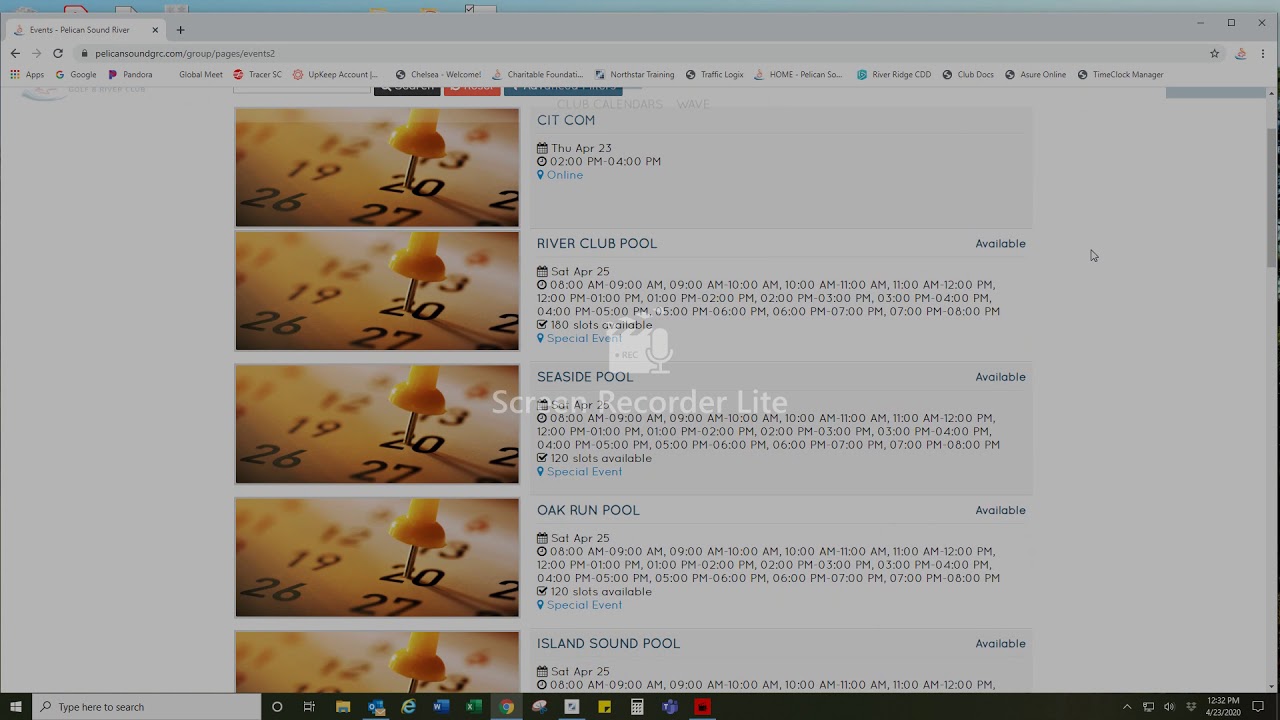The image size is (1280, 720).
Task: Open the UpKeep Account bookmark
Action: (x=335, y=74)
